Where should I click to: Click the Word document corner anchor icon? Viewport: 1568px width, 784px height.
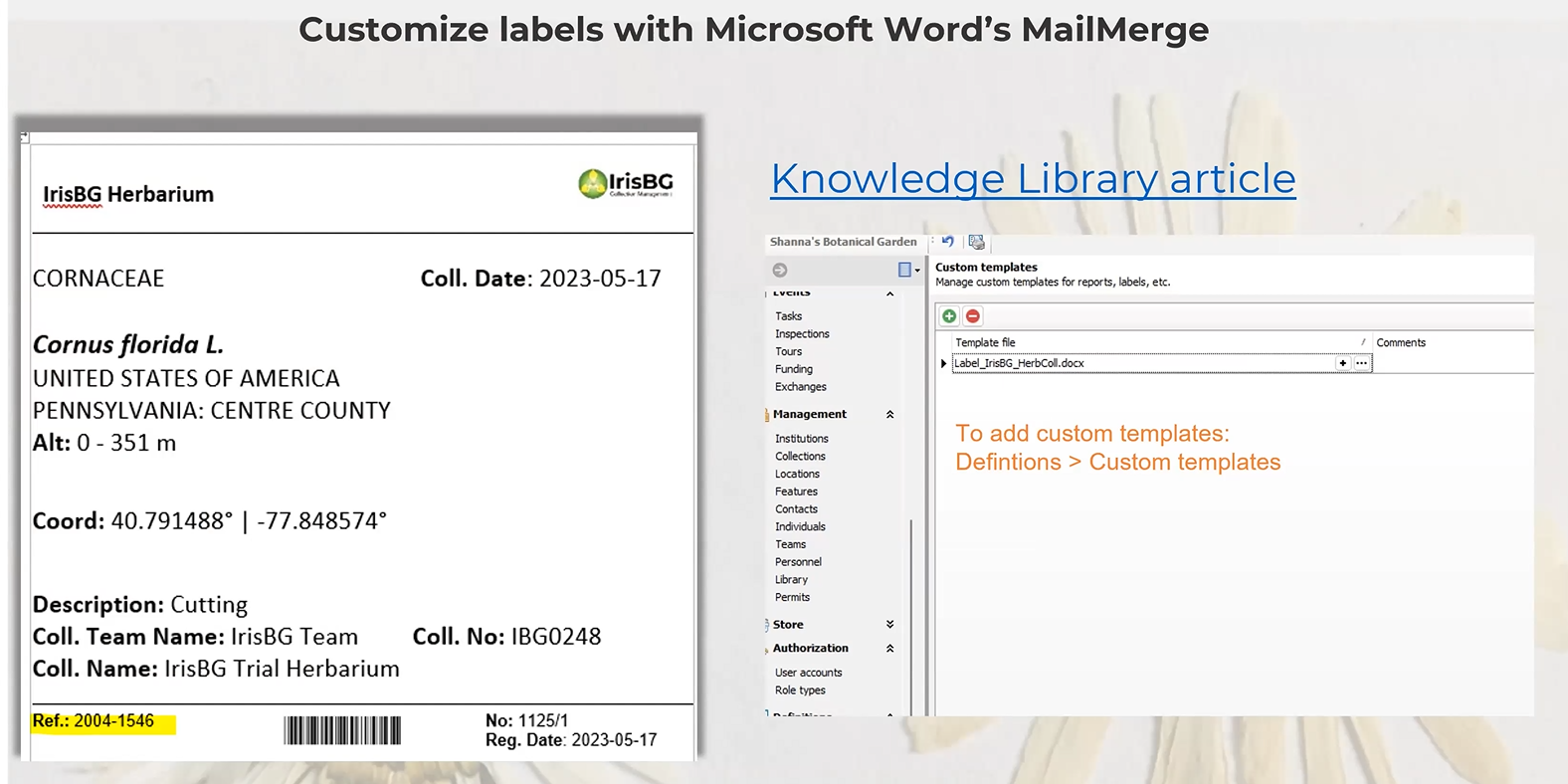tap(25, 137)
